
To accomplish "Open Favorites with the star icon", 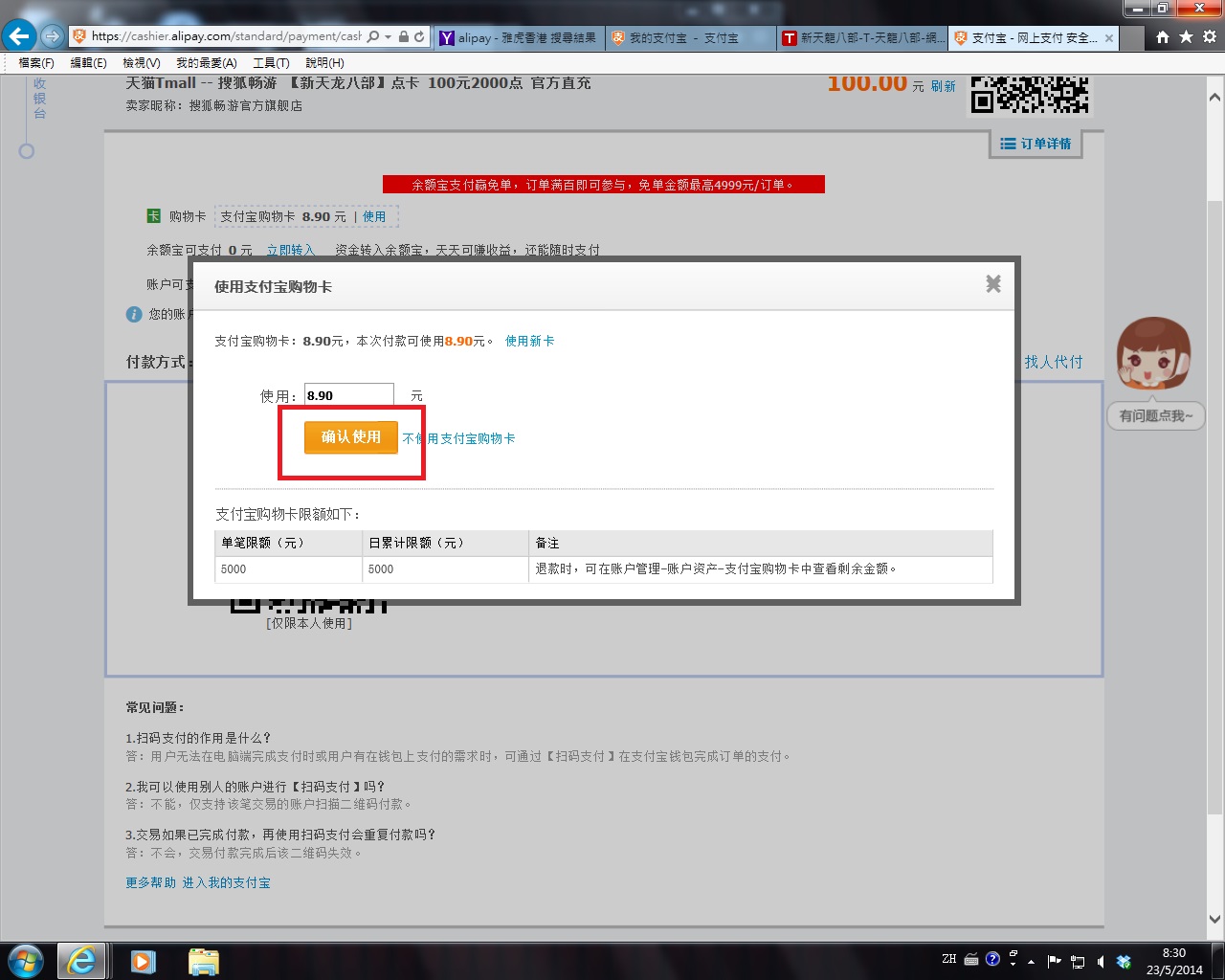I will tap(1186, 36).
